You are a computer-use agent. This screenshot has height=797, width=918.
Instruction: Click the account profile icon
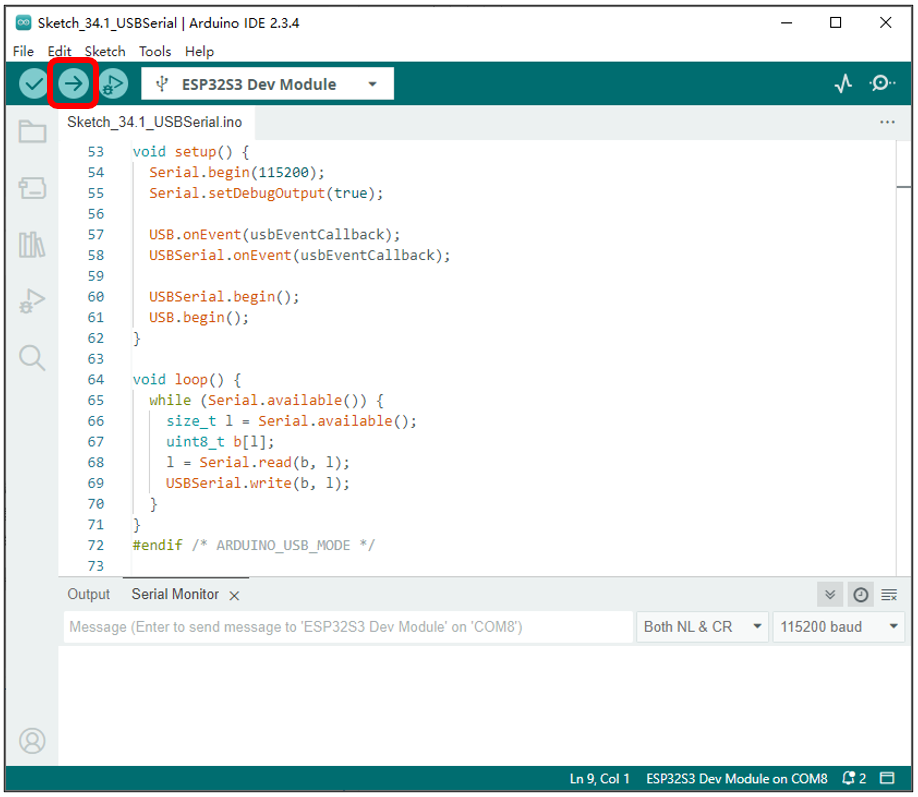coord(32,741)
